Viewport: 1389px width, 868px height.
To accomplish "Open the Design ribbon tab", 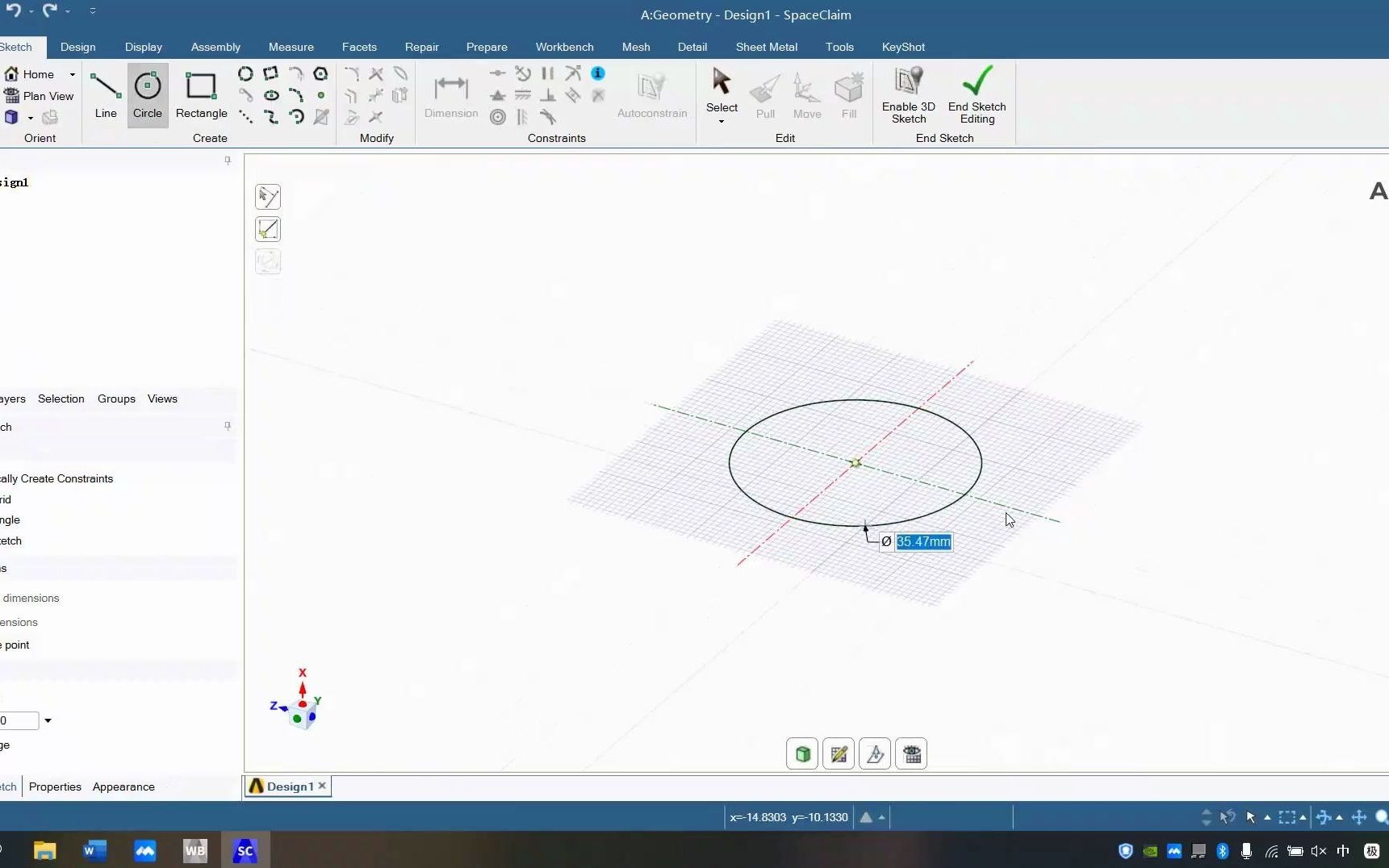I will pos(78,47).
